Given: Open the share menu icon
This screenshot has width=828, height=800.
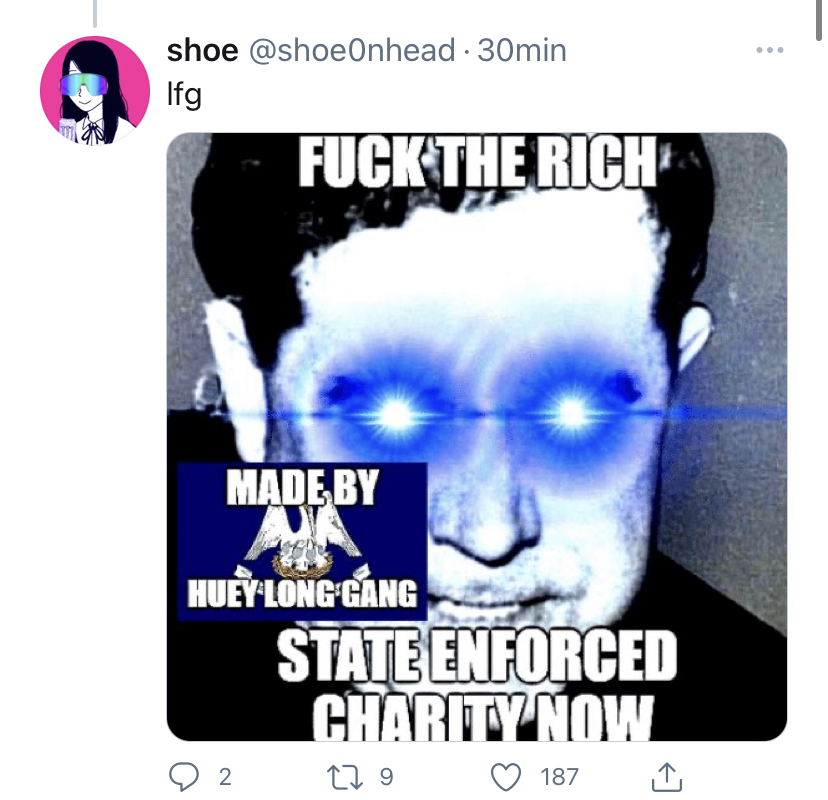Looking at the screenshot, I should (667, 776).
